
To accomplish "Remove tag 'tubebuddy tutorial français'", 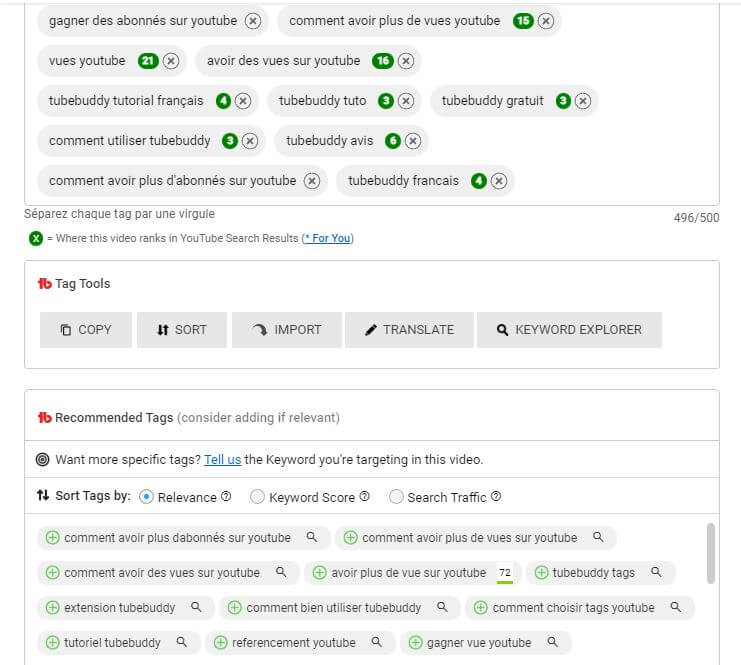I will [x=243, y=101].
